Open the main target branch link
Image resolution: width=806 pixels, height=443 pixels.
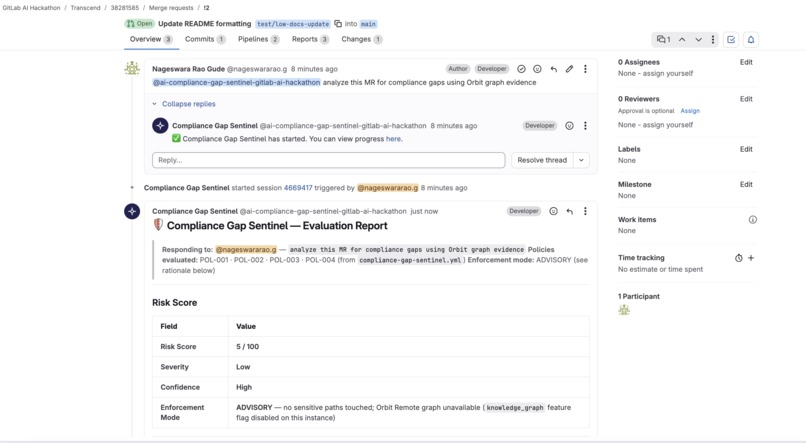[x=368, y=24]
